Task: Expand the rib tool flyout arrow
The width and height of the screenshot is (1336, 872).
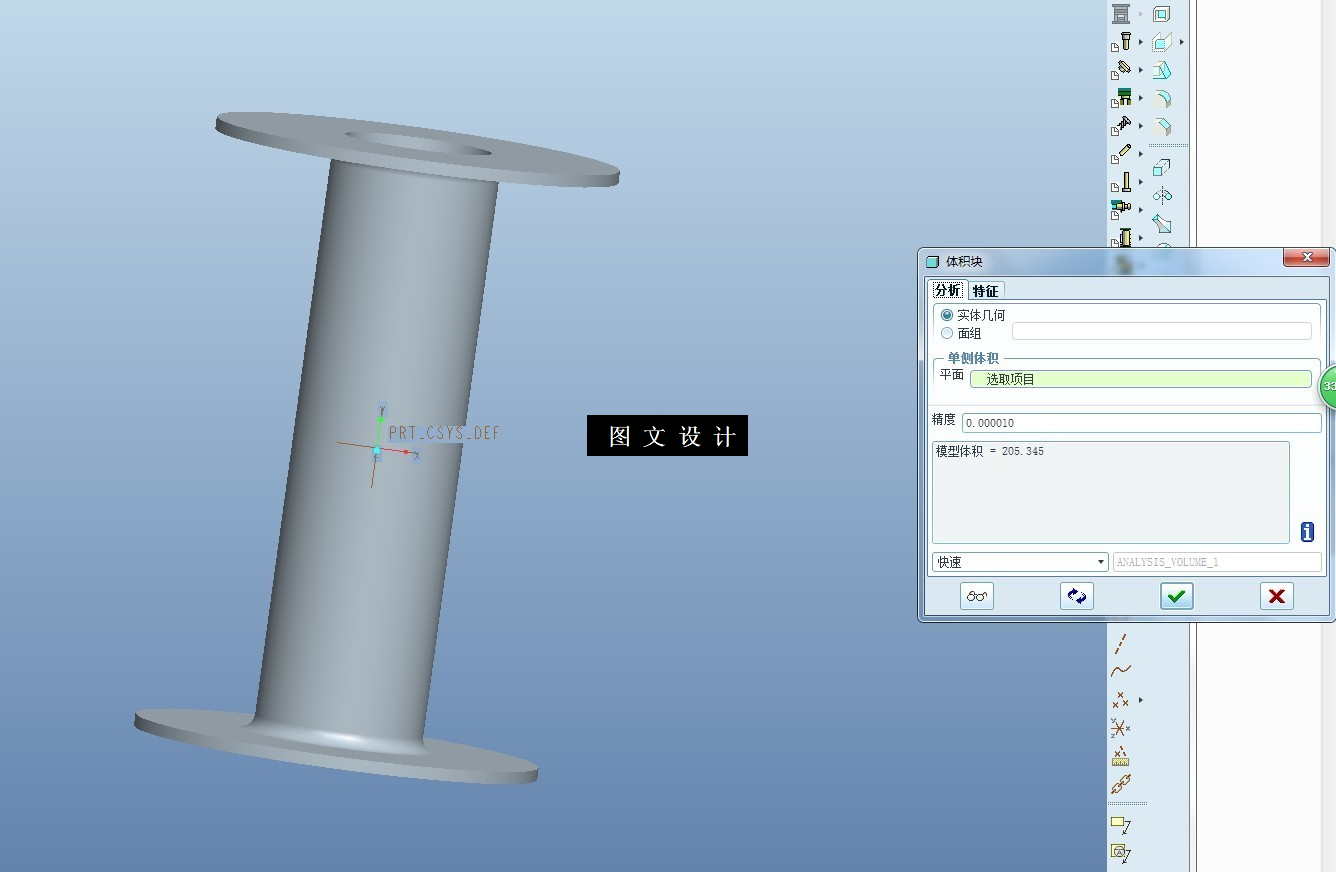Action: click(x=1181, y=42)
